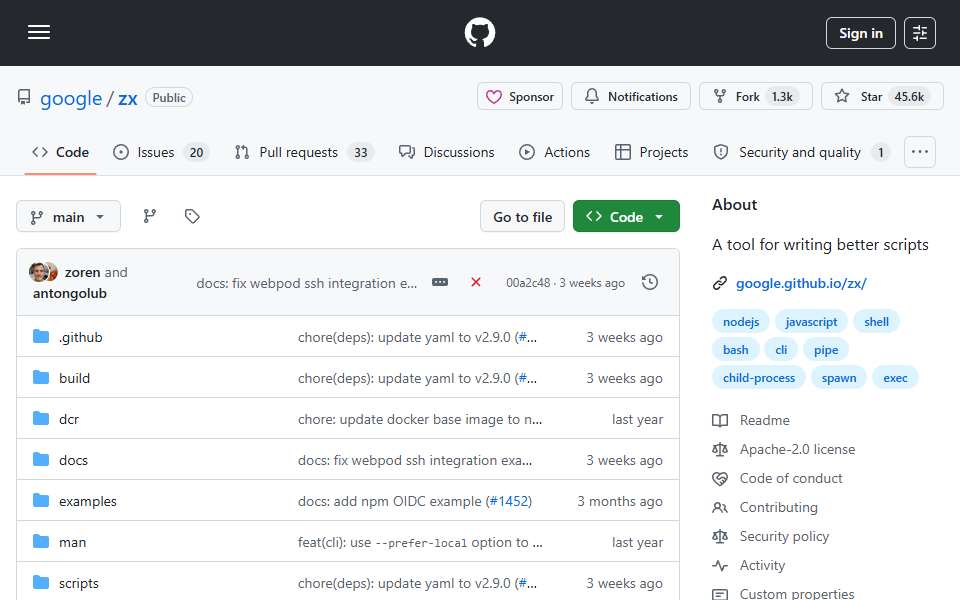Open google.github.io/zx/ website link

[801, 283]
